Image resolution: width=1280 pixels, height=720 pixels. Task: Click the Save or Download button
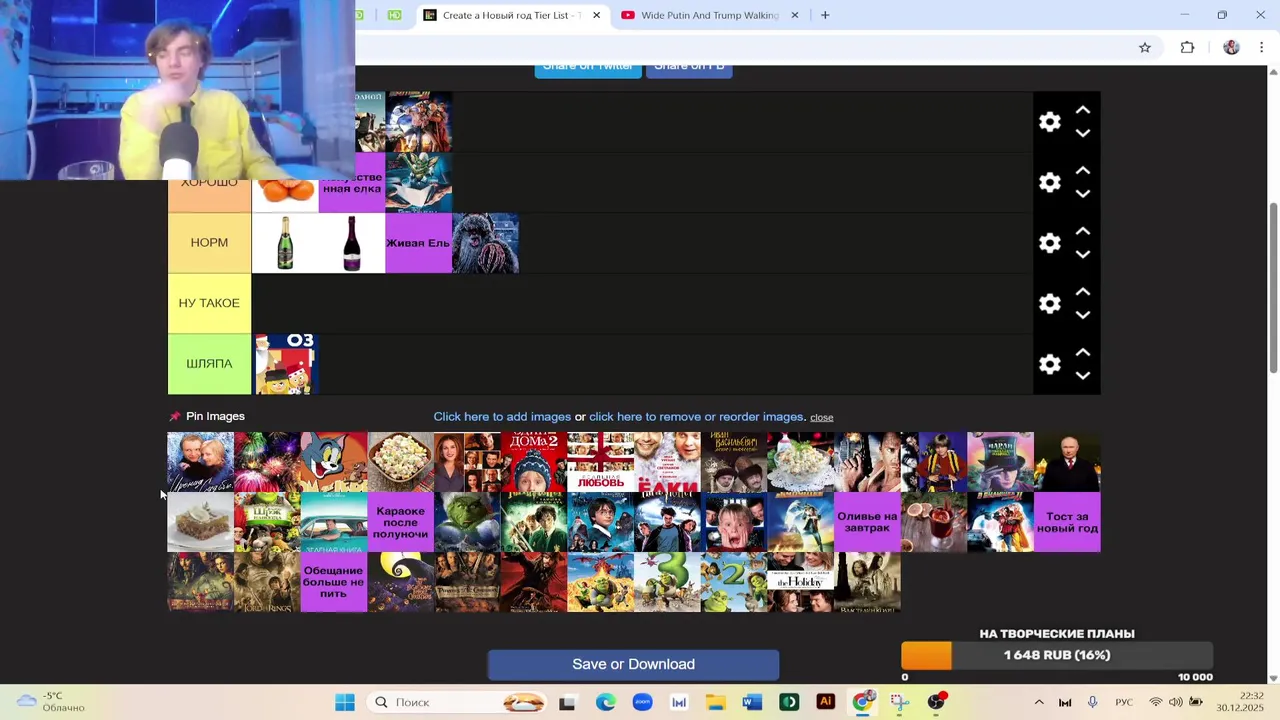633,664
